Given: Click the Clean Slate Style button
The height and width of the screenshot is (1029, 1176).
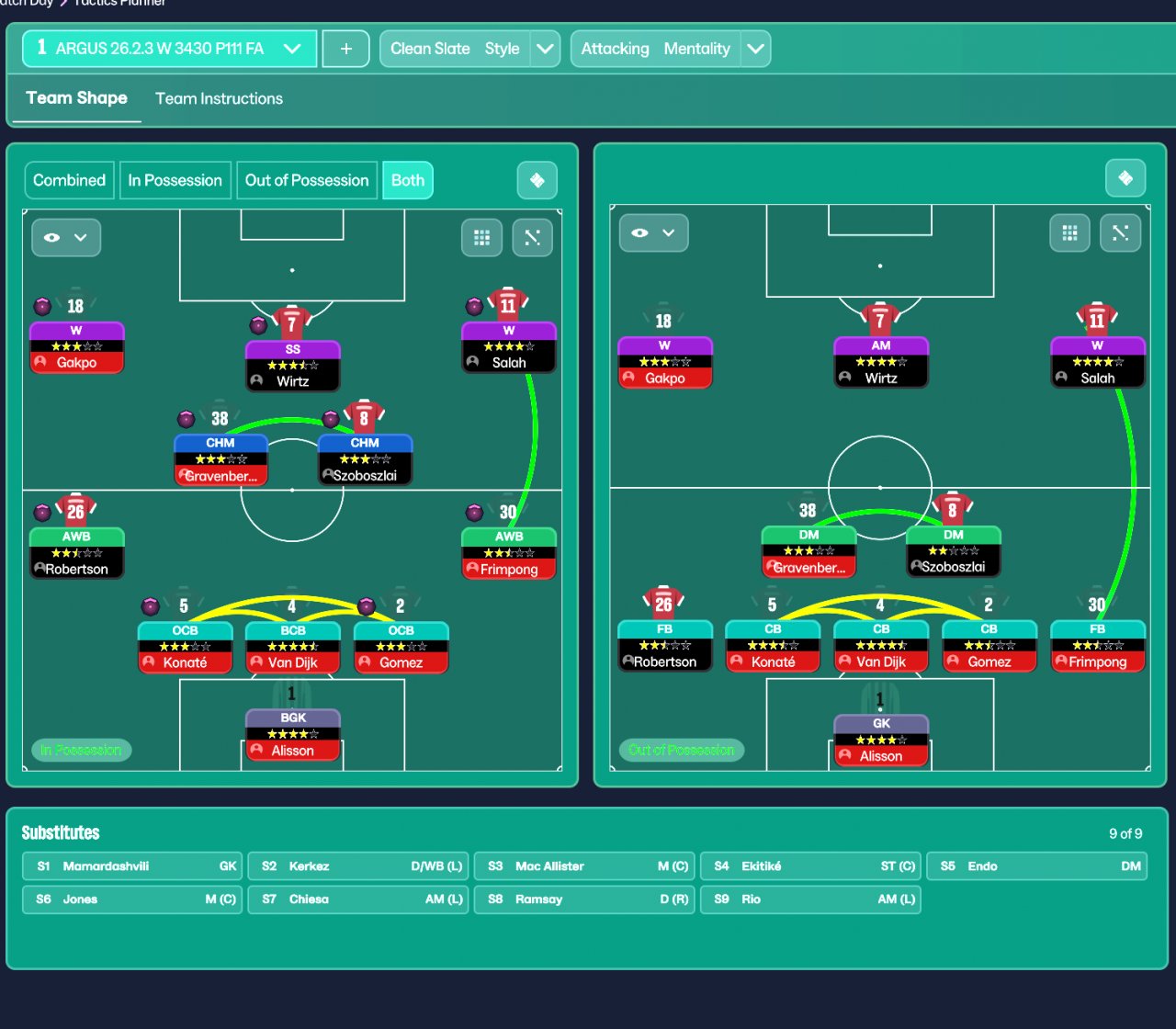Looking at the screenshot, I should (456, 49).
